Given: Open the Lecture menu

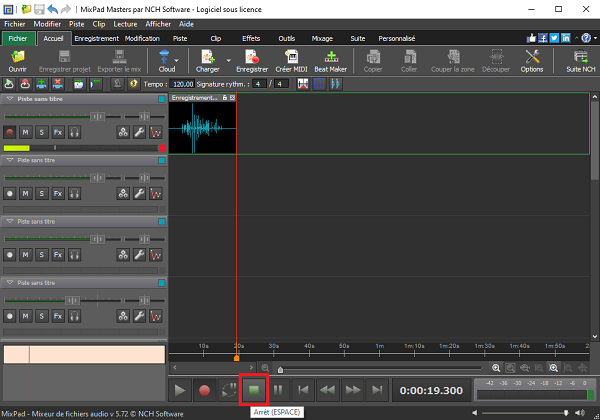Looking at the screenshot, I should pos(125,24).
